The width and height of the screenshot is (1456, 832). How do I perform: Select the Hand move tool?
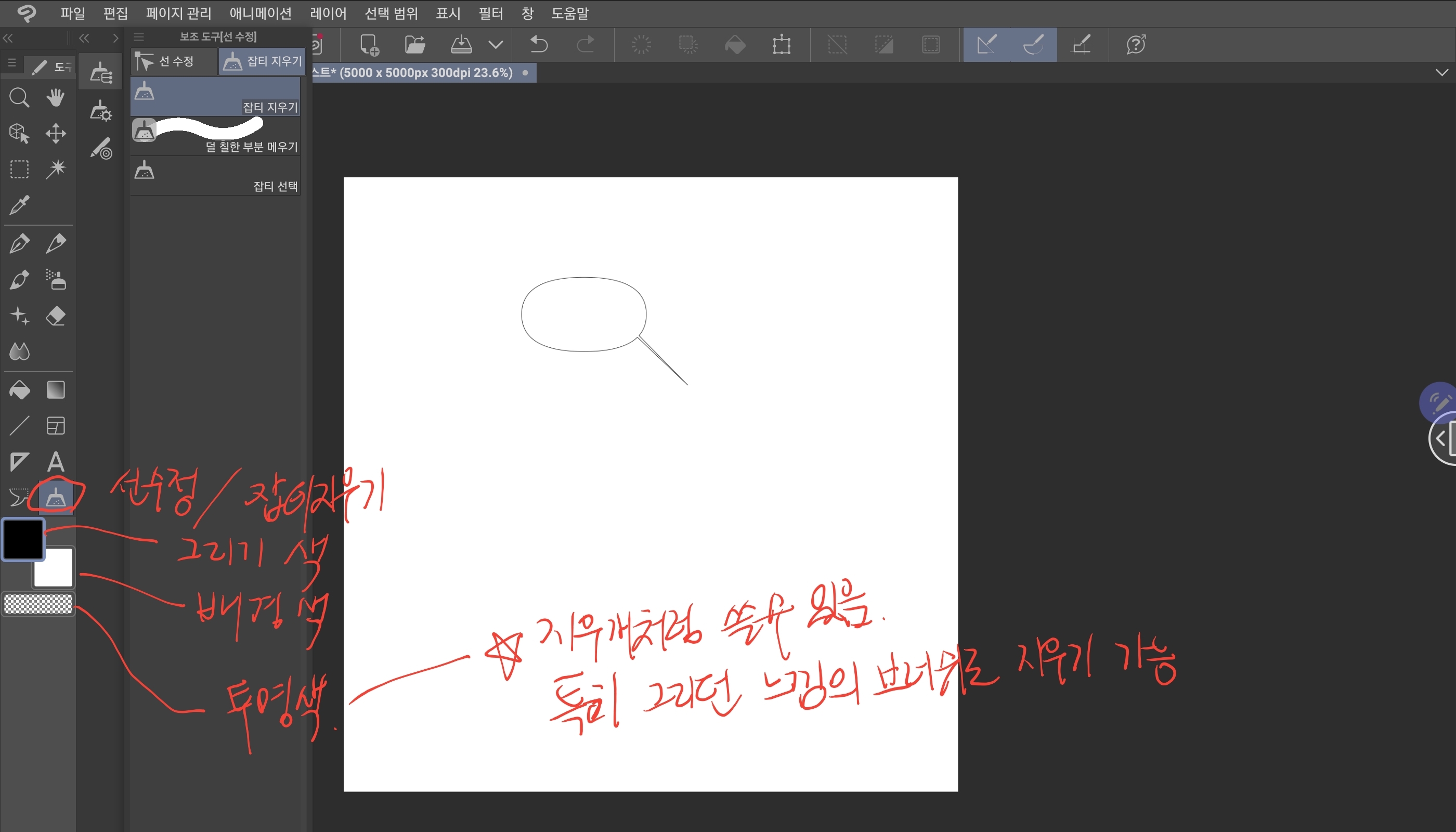56,98
